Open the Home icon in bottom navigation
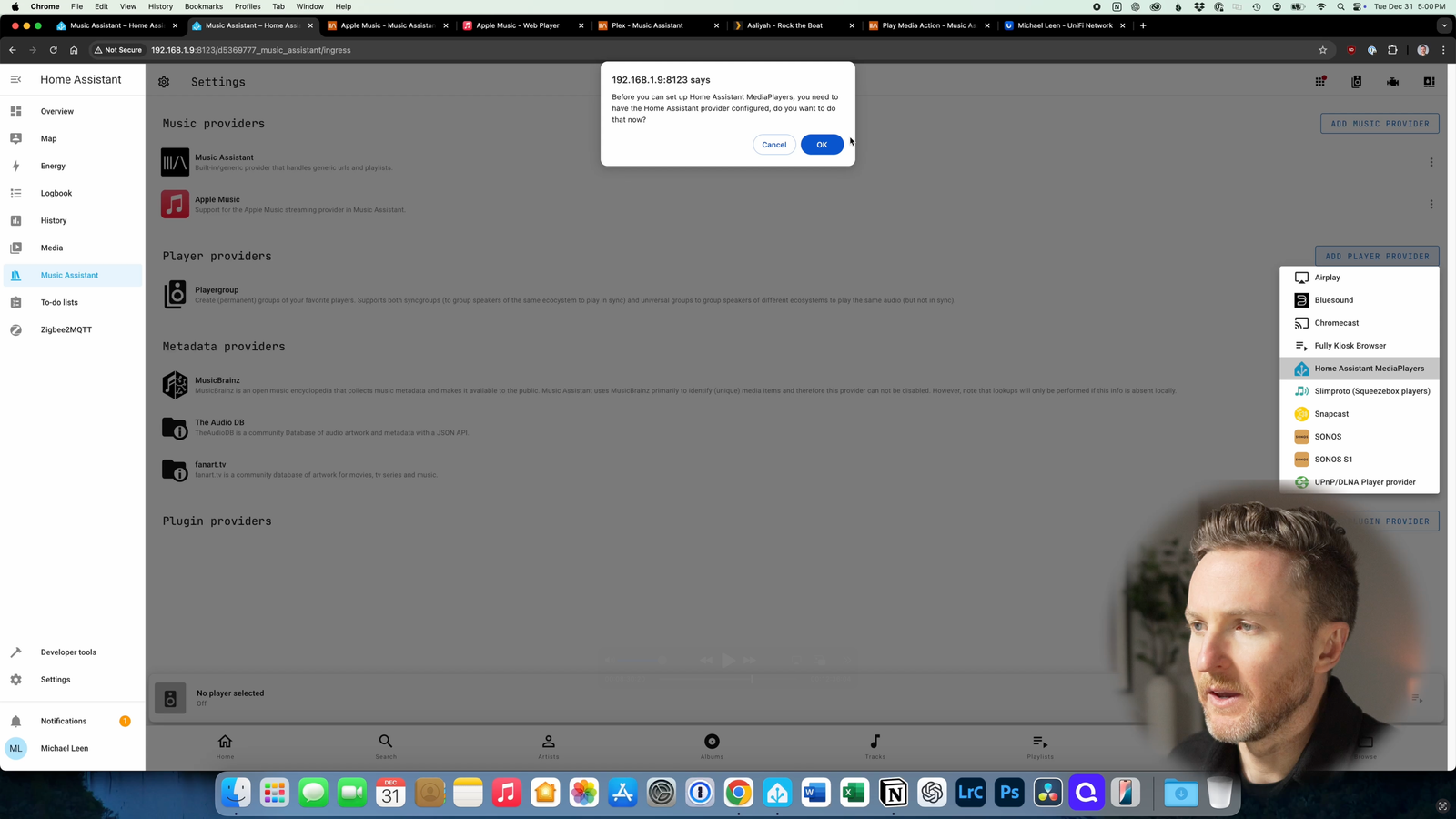1456x819 pixels. click(225, 746)
